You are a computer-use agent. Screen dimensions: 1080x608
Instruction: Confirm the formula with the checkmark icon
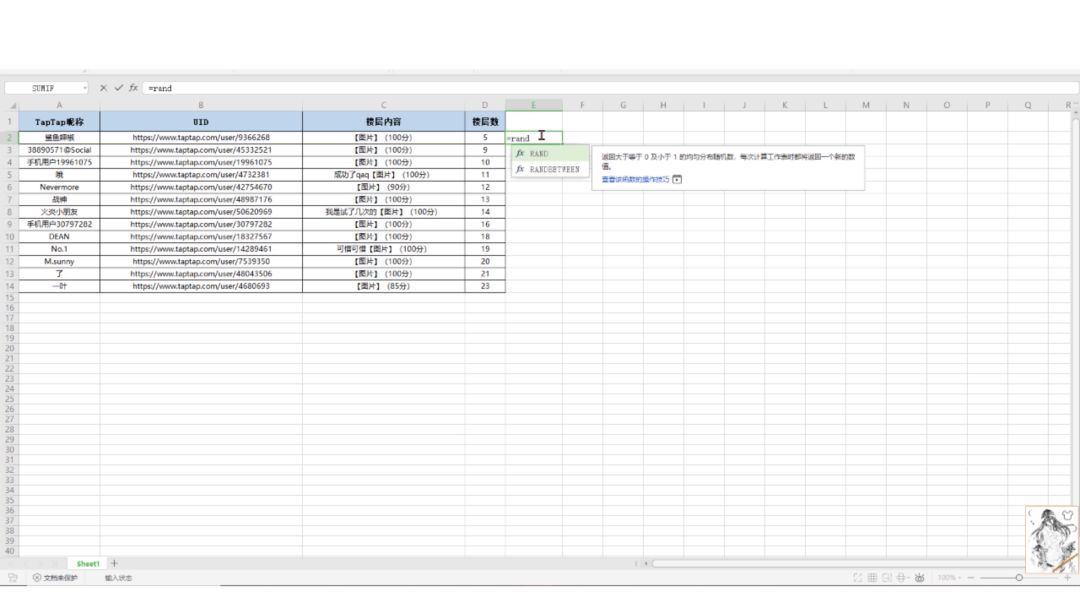coord(118,88)
